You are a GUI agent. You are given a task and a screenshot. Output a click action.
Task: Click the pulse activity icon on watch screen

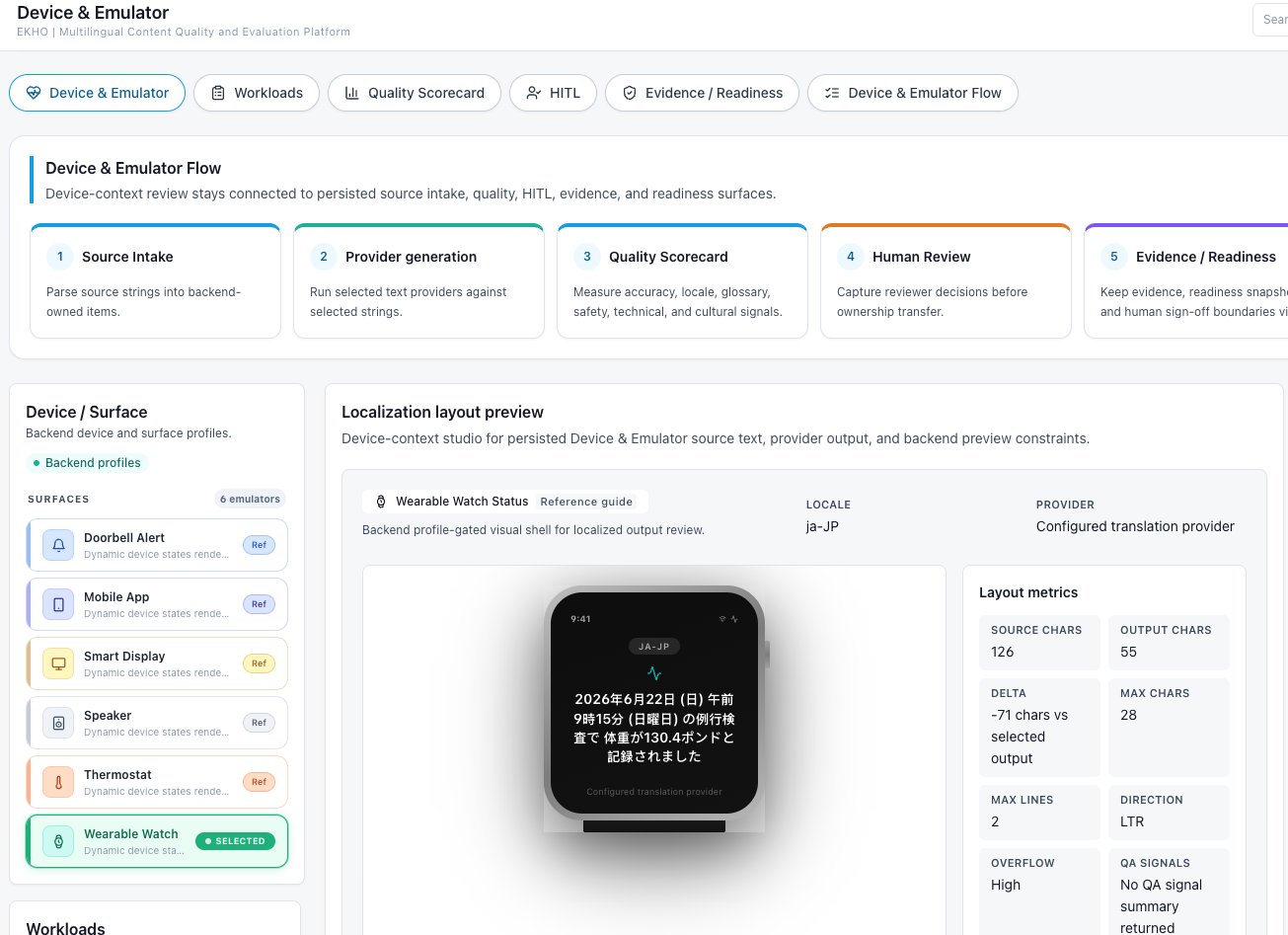click(x=654, y=673)
